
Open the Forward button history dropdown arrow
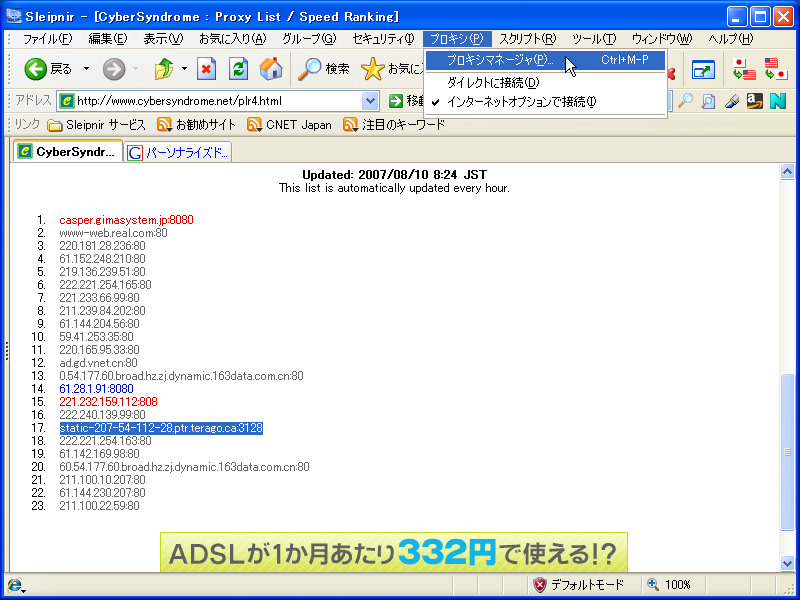point(135,69)
